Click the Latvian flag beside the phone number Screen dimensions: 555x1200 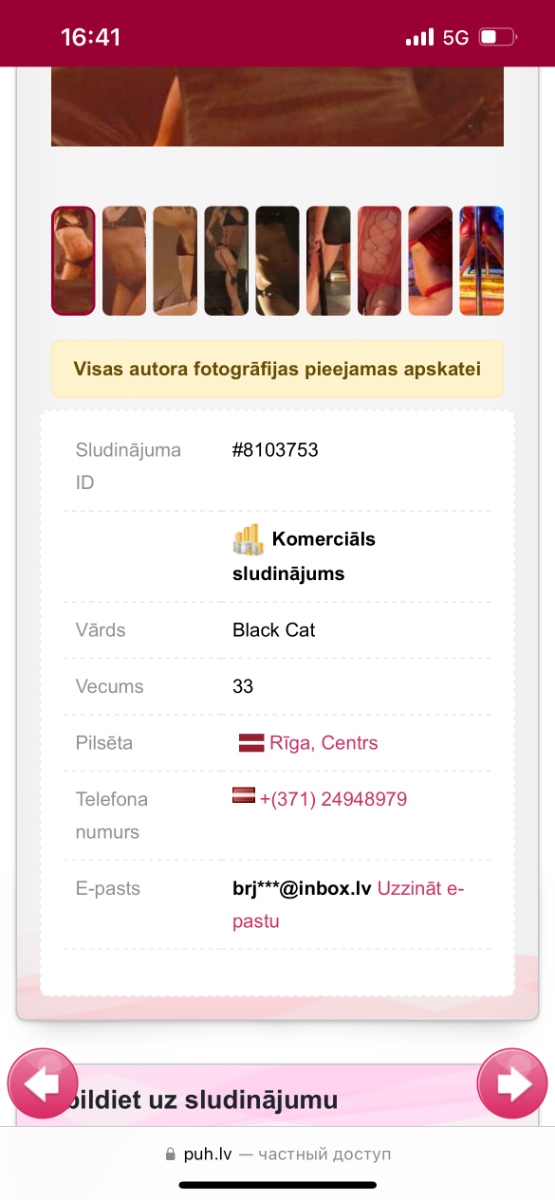coord(244,796)
